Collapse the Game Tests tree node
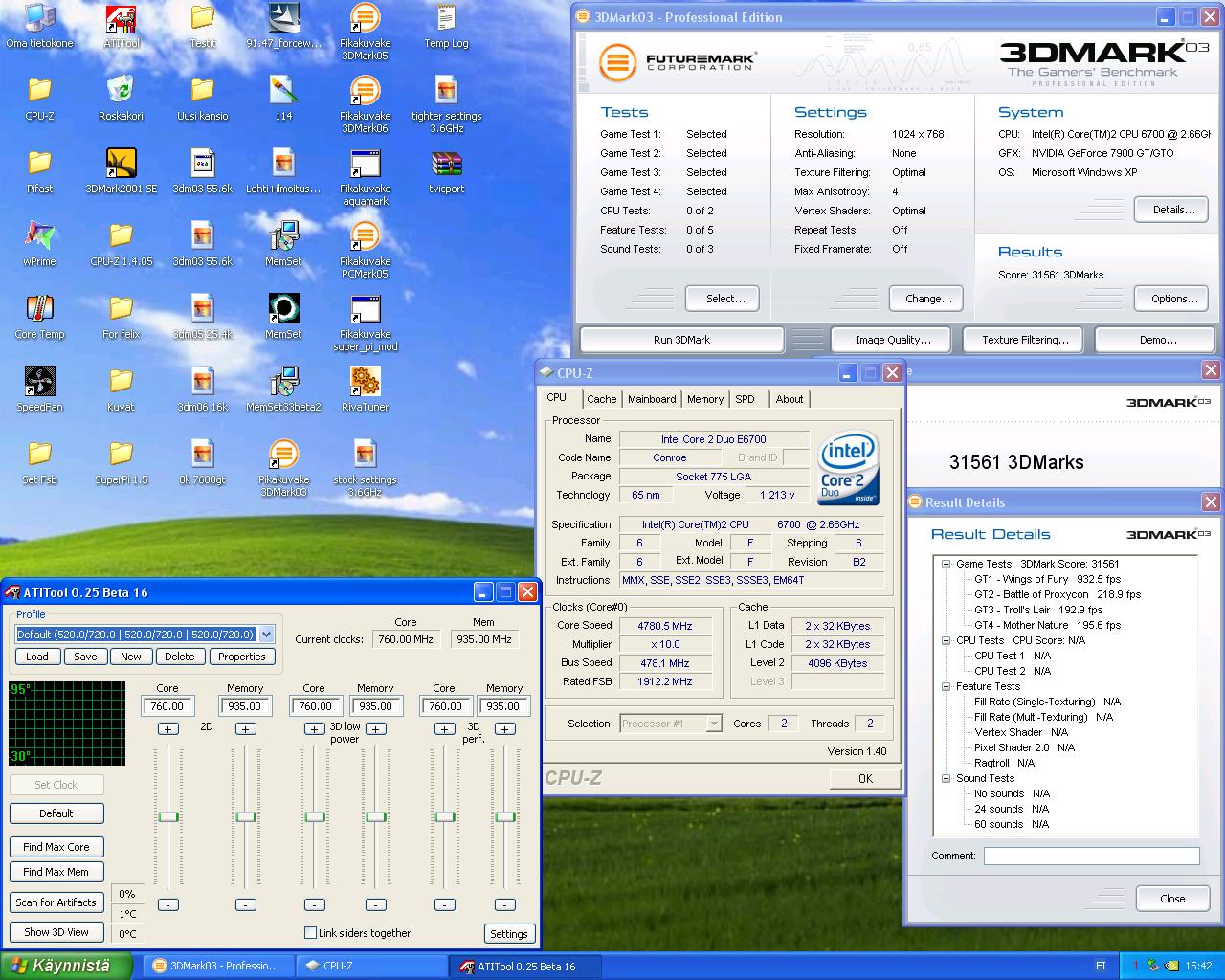The width and height of the screenshot is (1225, 980). coord(946,564)
